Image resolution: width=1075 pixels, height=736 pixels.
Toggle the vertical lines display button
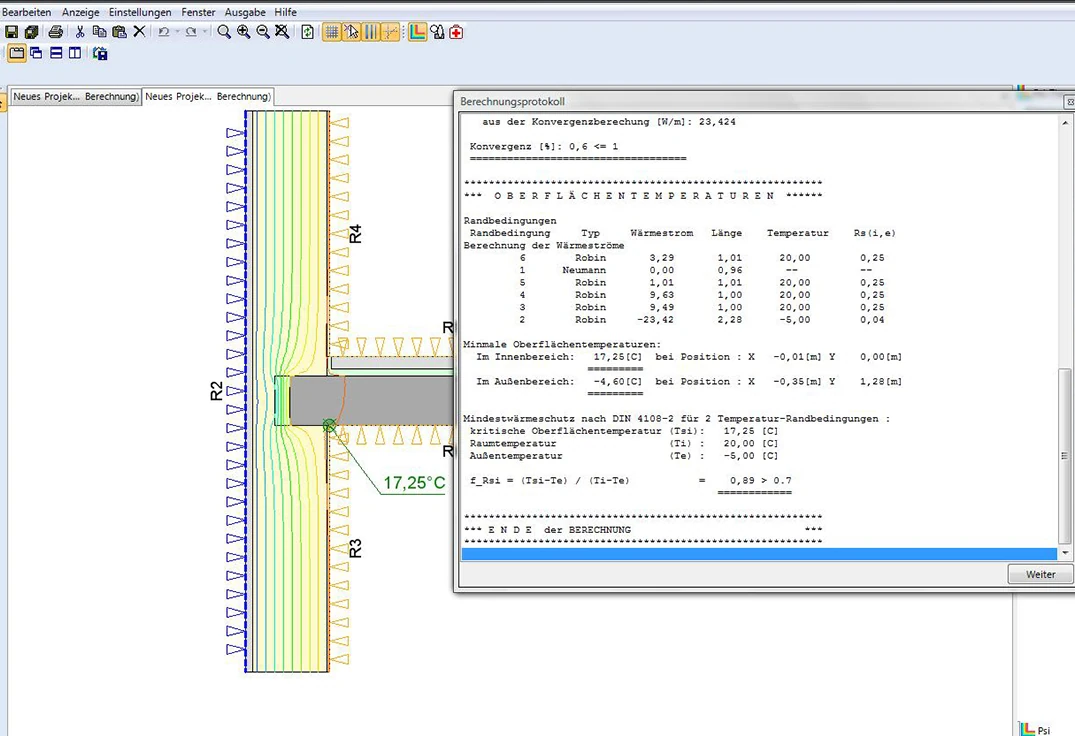pos(371,32)
